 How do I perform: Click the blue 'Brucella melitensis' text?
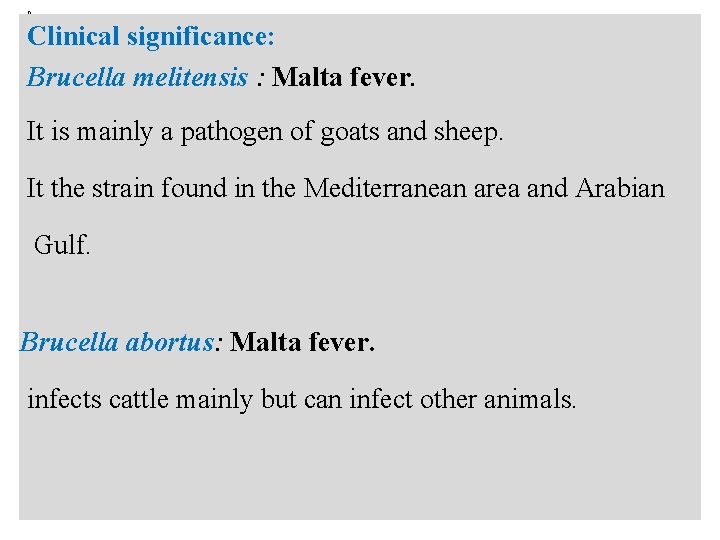click(x=137, y=77)
